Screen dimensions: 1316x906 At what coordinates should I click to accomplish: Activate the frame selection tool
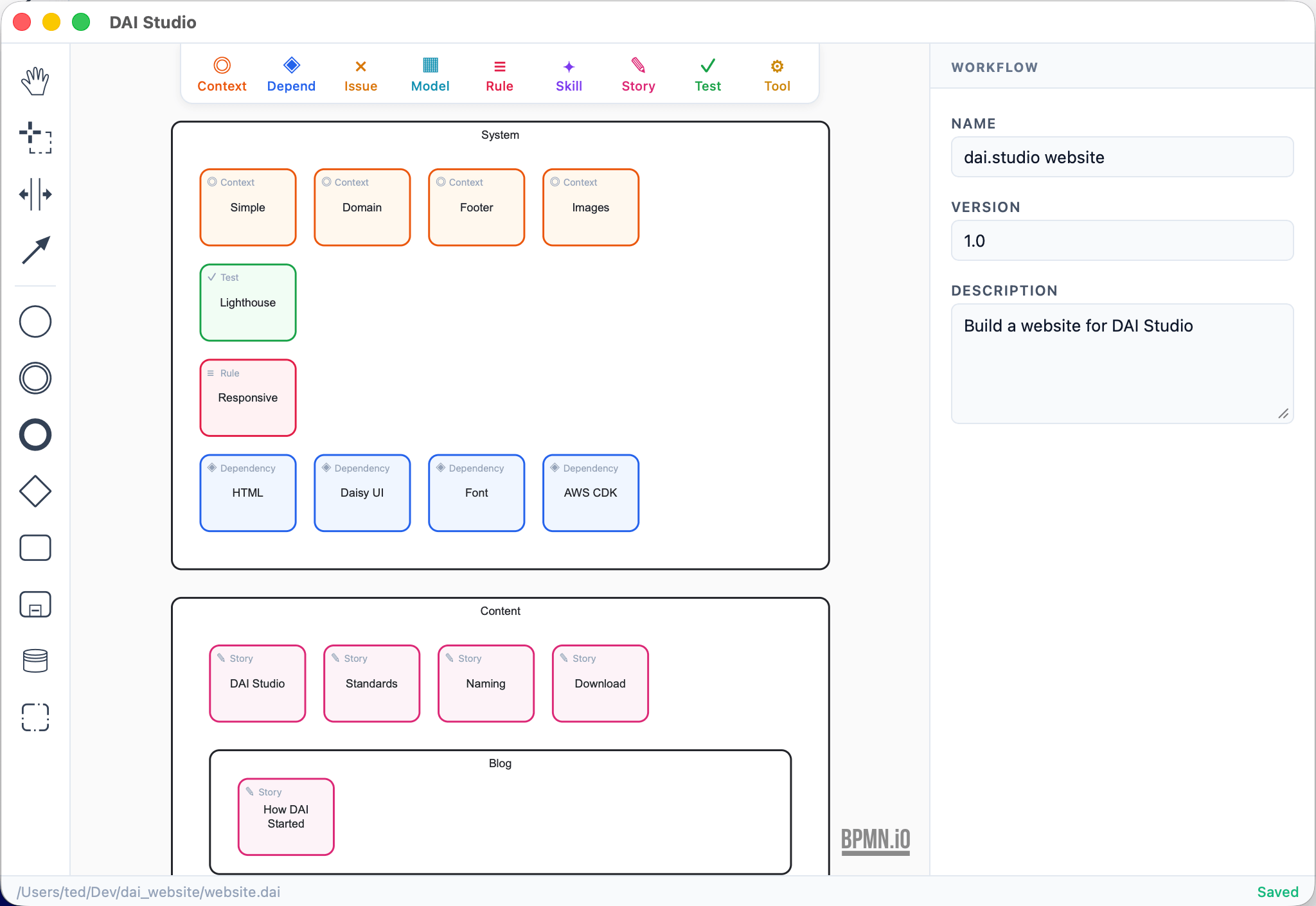coord(35,717)
